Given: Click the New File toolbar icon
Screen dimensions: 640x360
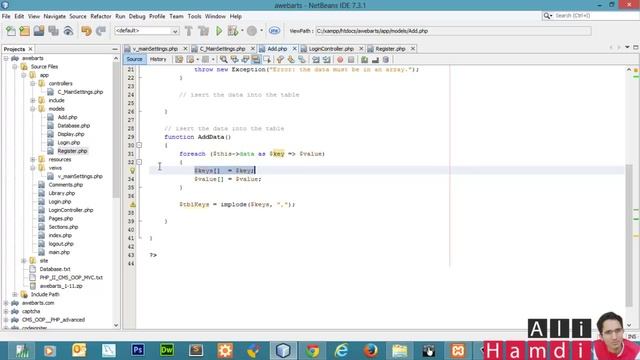Looking at the screenshot, I should (11, 31).
